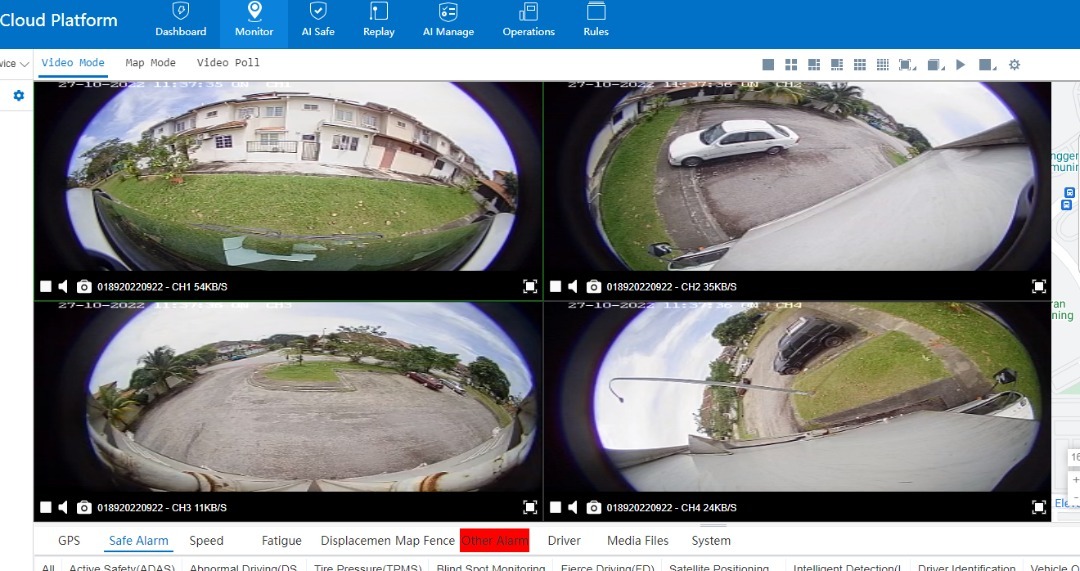This screenshot has height=571, width=1080.
Task: Switch to Map Mode tab
Action: click(x=150, y=63)
